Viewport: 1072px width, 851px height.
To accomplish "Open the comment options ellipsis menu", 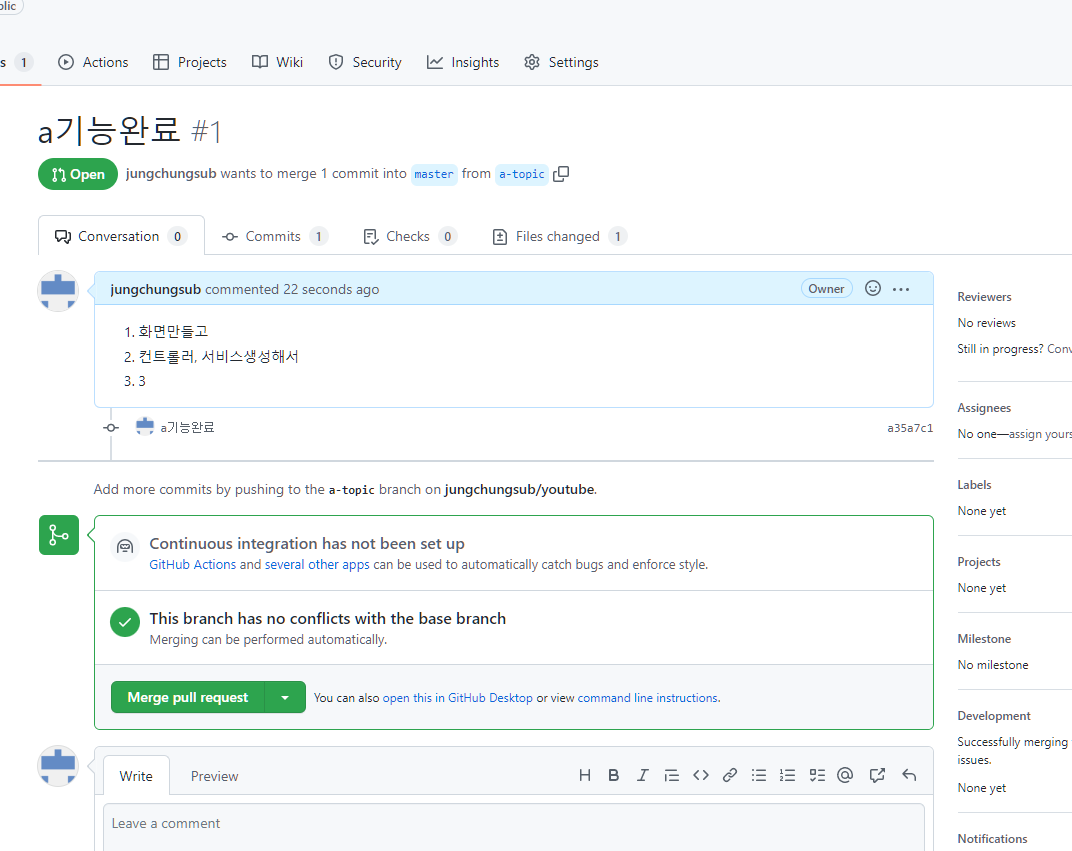I will 901,289.
